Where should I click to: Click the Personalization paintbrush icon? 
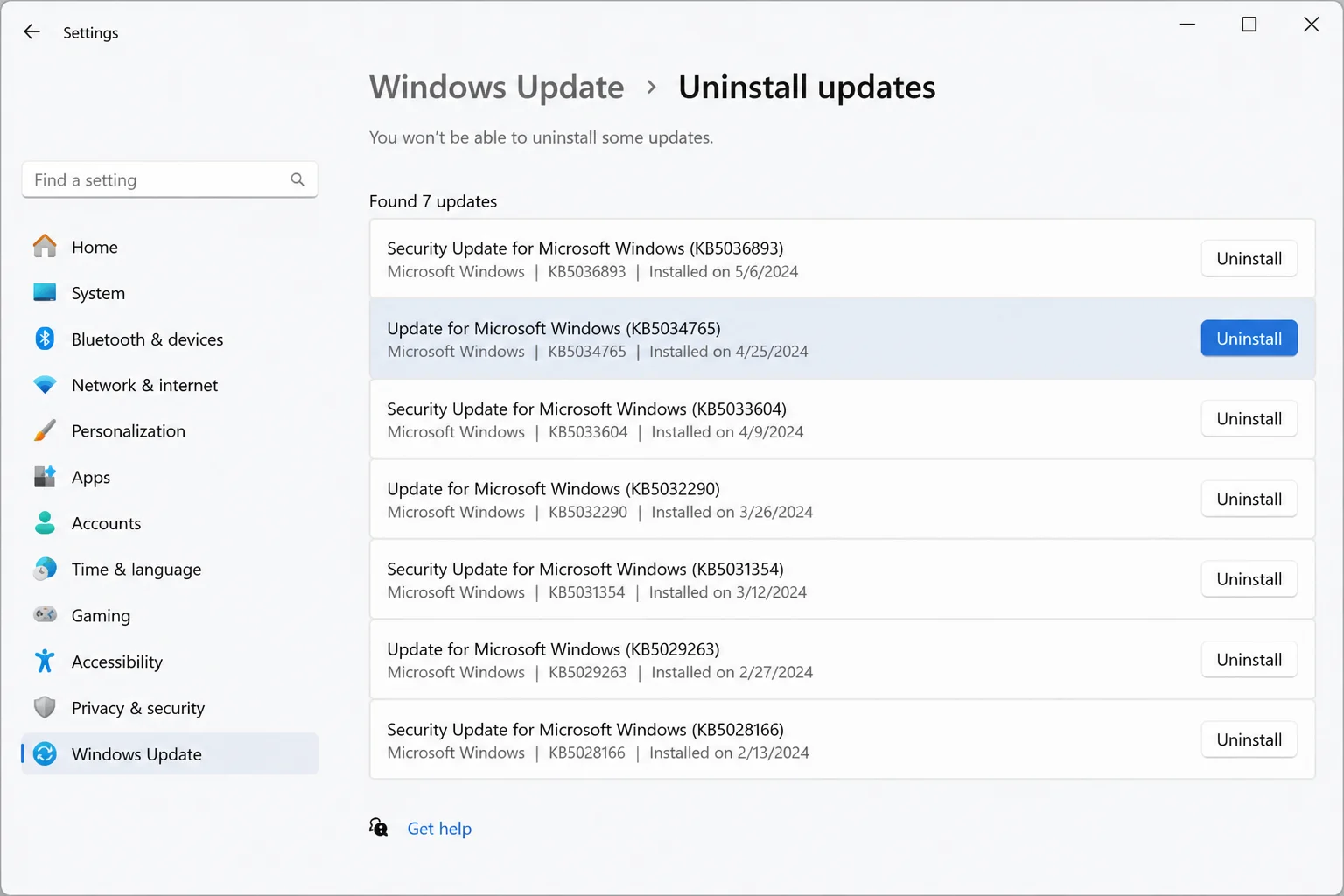tap(45, 430)
